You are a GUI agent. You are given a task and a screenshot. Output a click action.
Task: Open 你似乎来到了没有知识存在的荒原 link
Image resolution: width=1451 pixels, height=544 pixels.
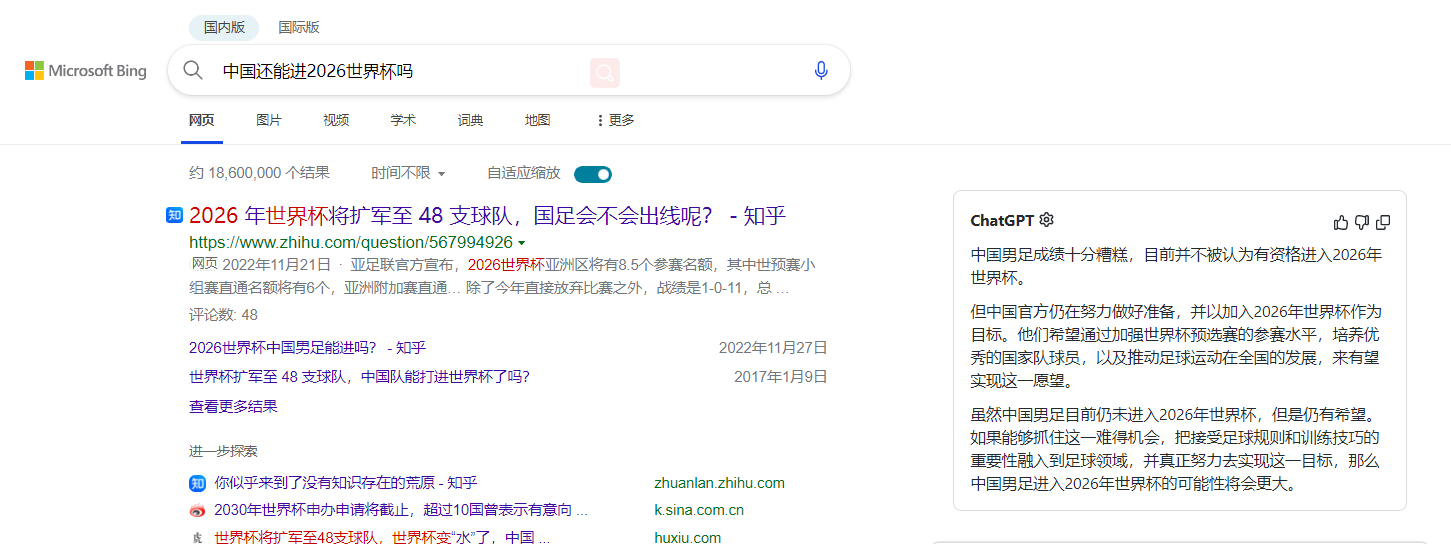346,483
